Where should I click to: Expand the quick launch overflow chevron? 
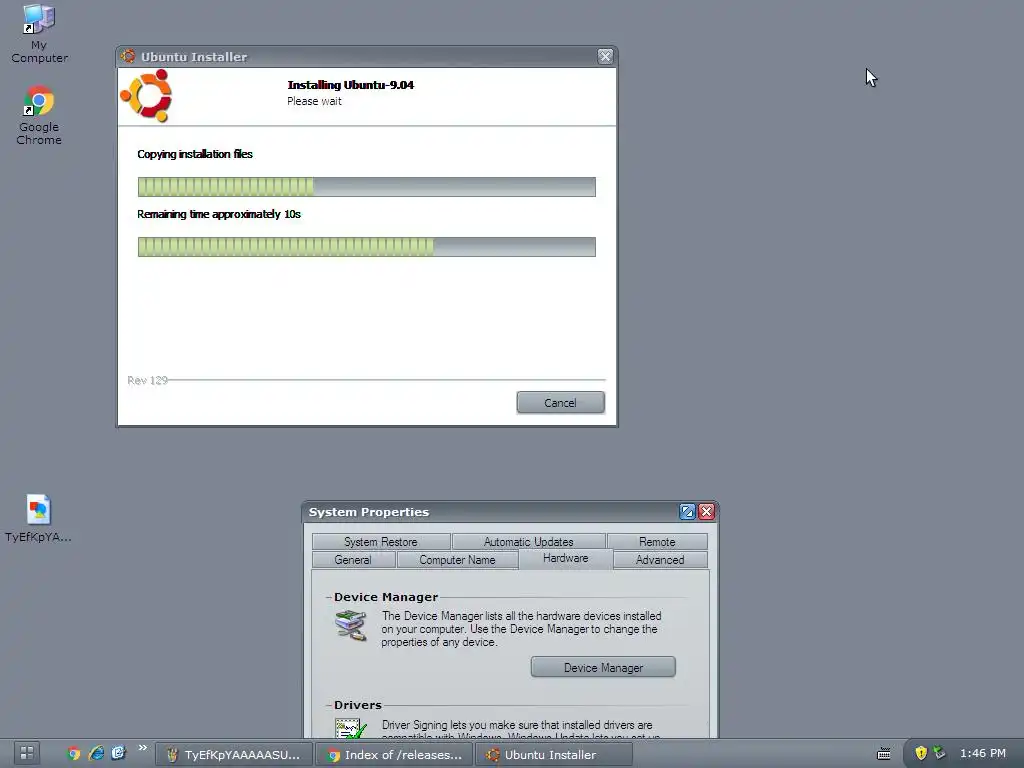click(x=142, y=748)
